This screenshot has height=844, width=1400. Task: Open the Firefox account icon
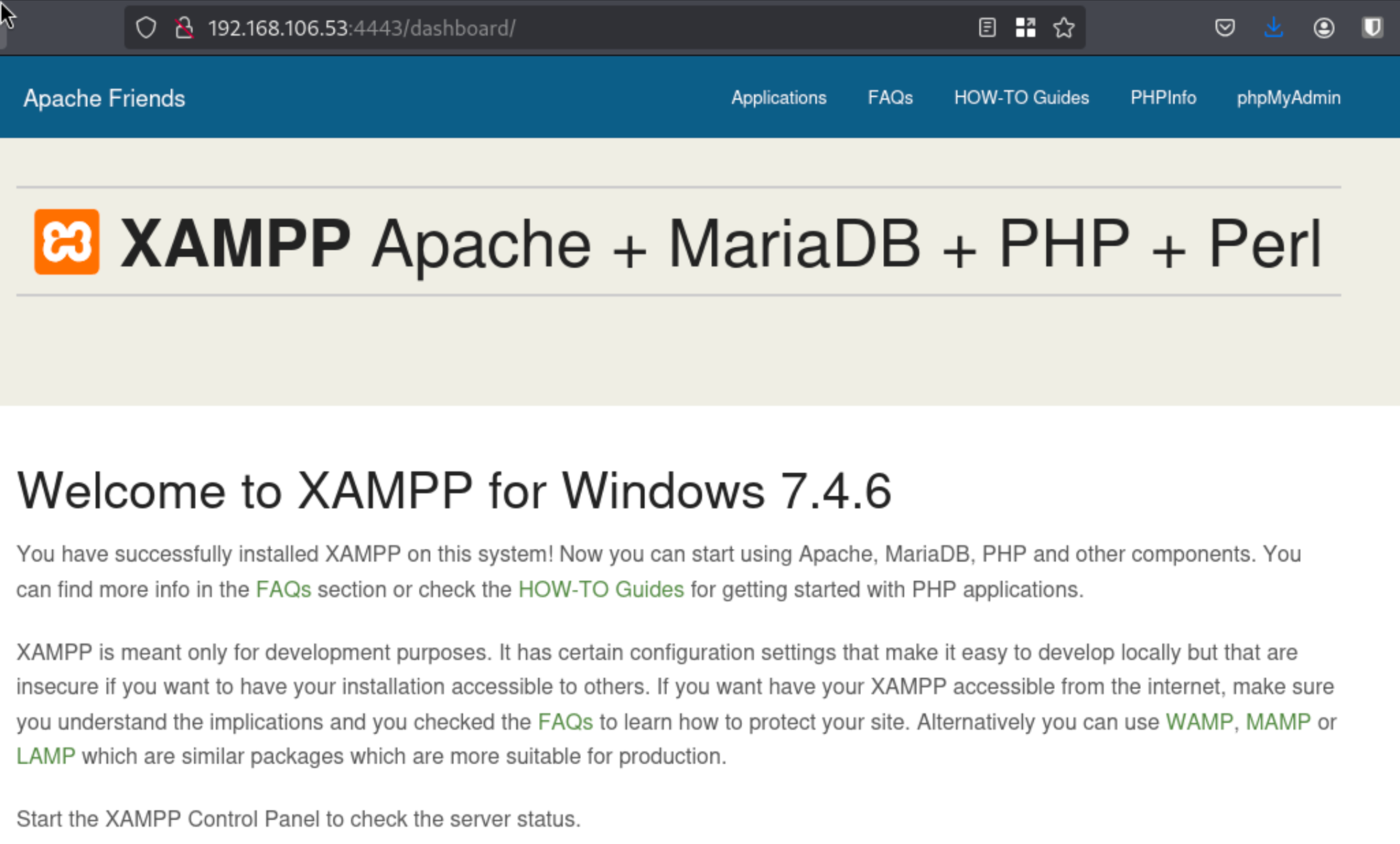tap(1323, 28)
